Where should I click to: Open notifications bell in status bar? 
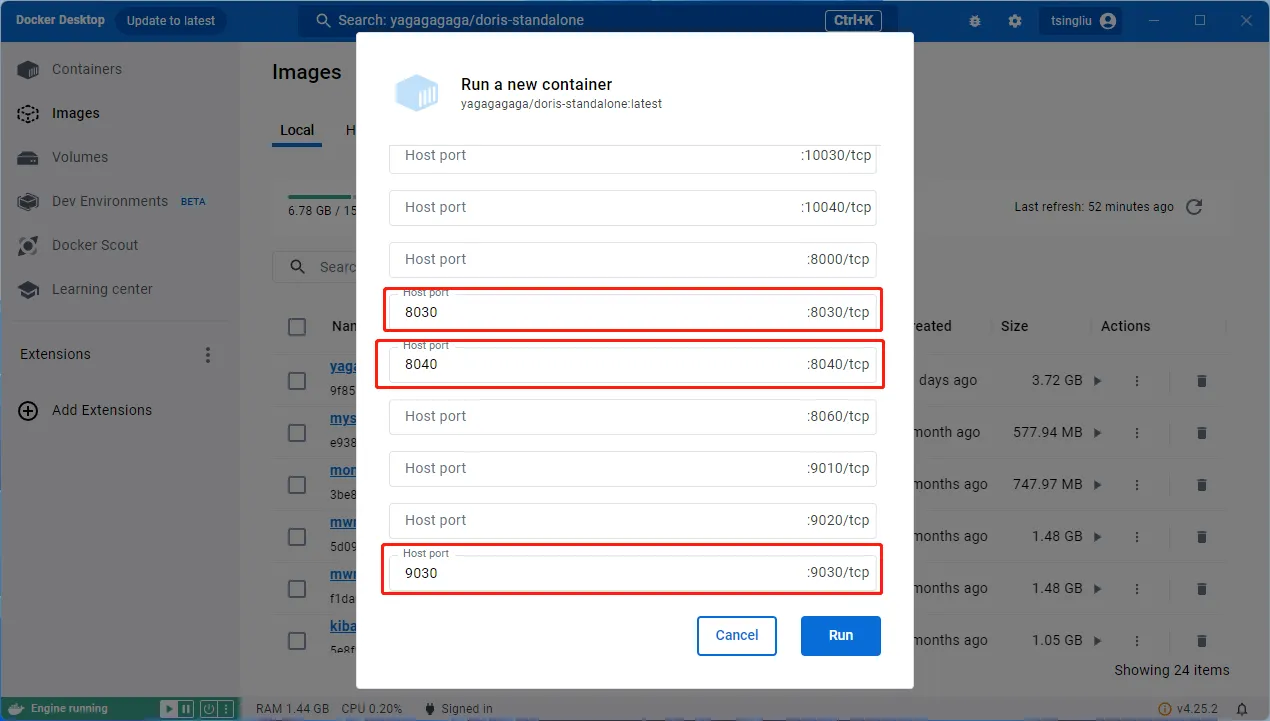pos(1243,709)
